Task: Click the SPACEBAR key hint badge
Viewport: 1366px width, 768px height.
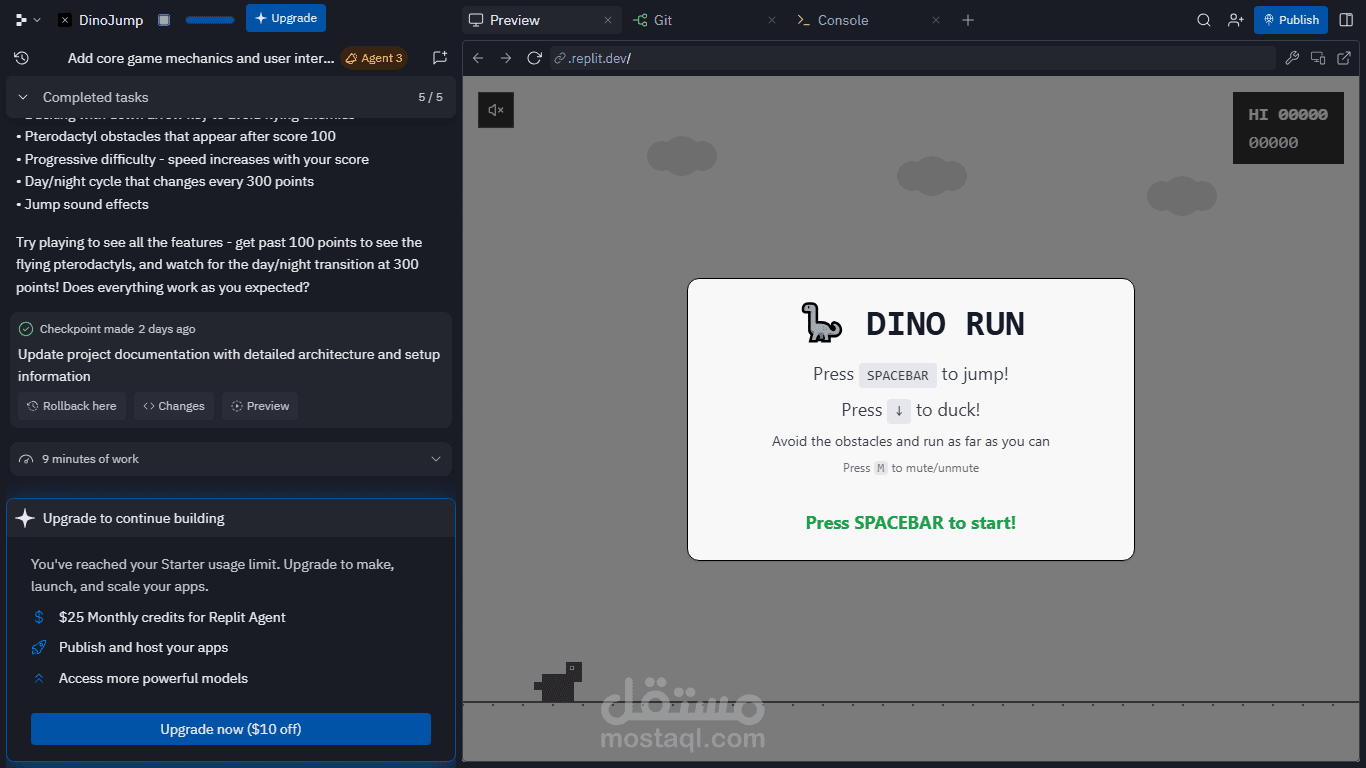Action: click(x=897, y=375)
